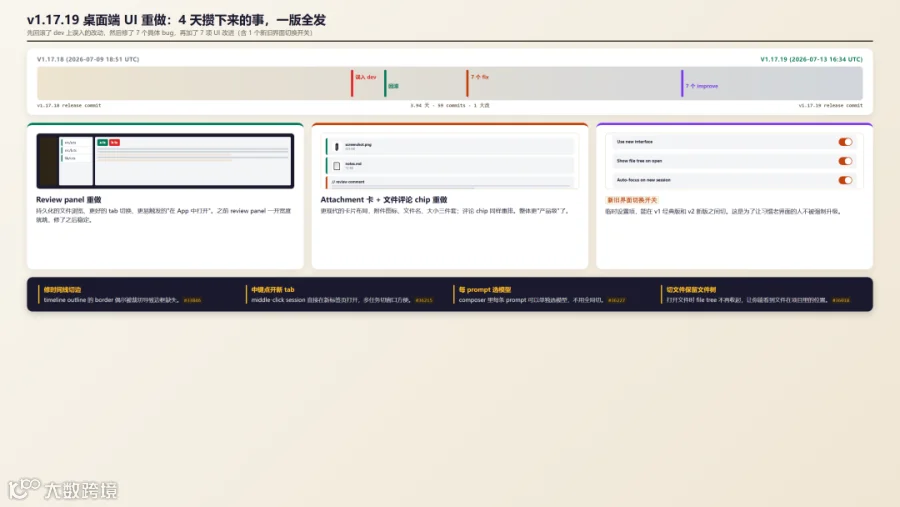Open the Attachment 卡 chip 重做 heading
The image size is (900, 507).
pos(383,200)
